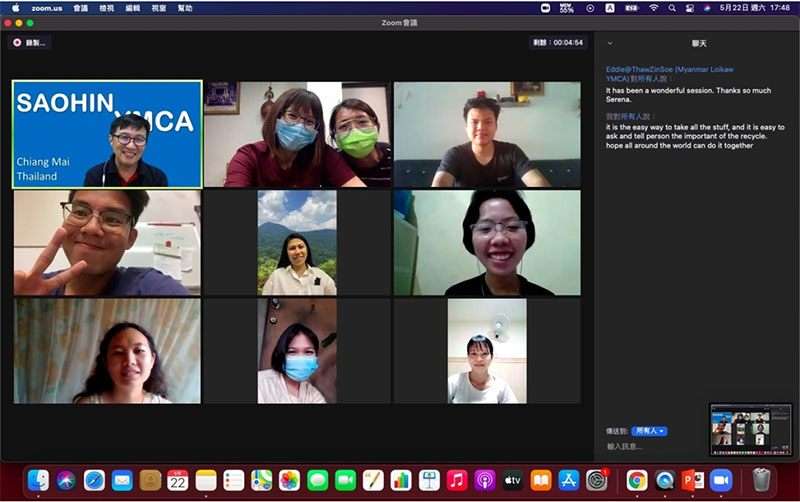Open QuickTime Player from the Dock
The image size is (800, 502).
[x=664, y=480]
